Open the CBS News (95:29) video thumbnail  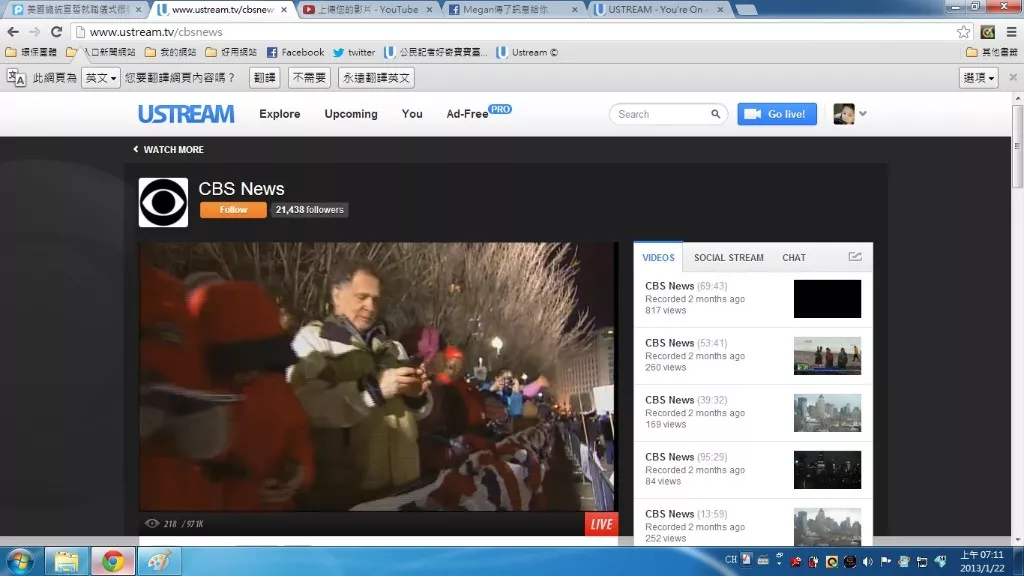coord(827,470)
